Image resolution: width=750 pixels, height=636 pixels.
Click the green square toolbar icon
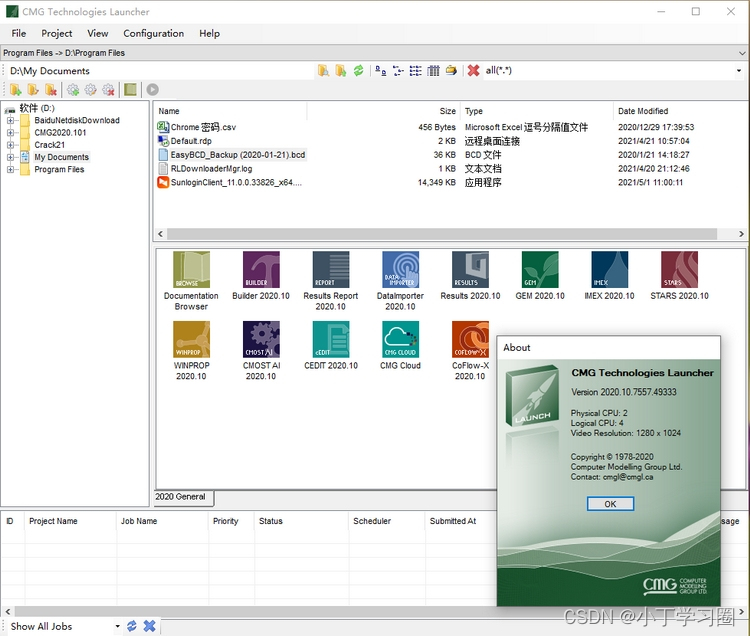[130, 89]
